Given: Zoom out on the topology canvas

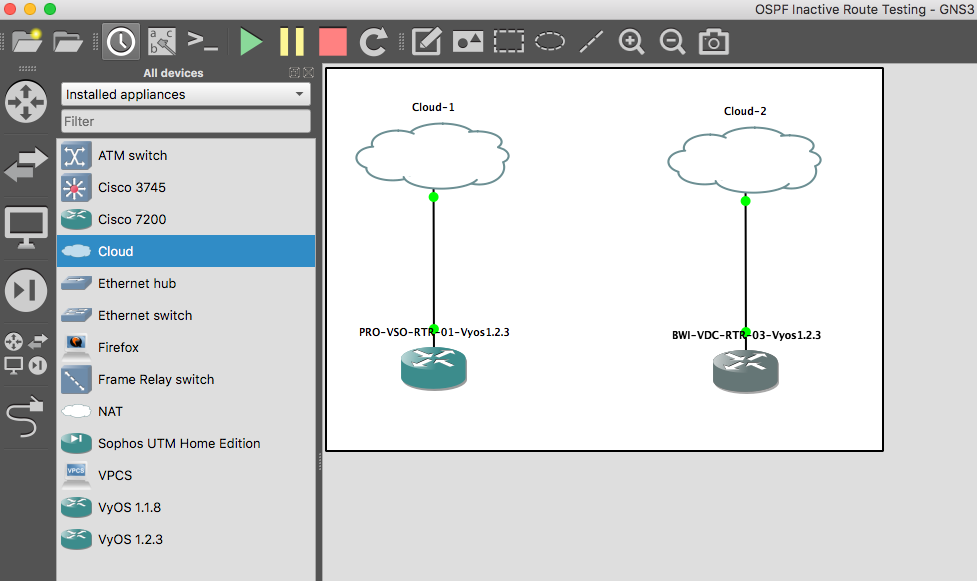Looking at the screenshot, I should [x=672, y=41].
